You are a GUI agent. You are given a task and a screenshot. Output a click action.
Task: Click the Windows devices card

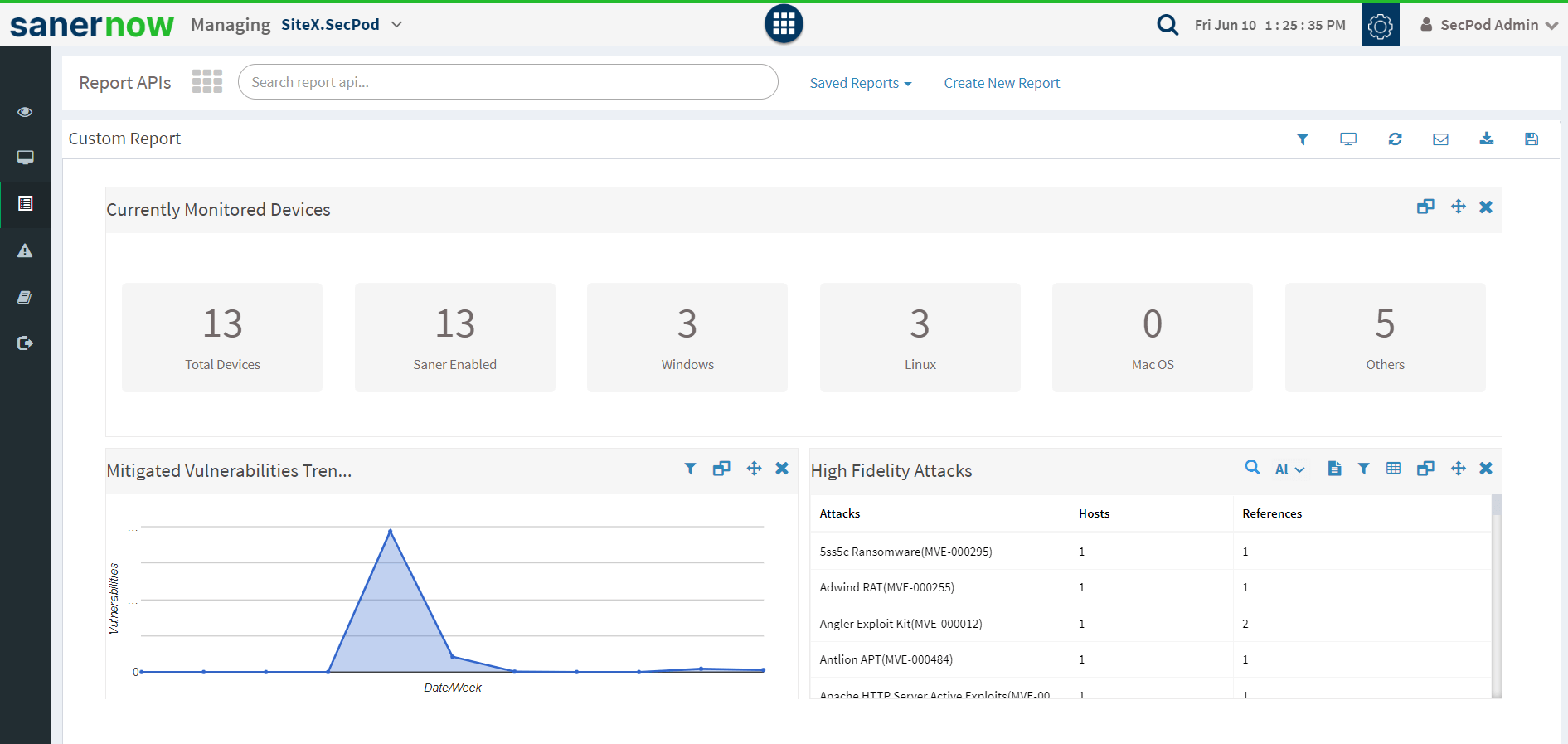point(687,338)
